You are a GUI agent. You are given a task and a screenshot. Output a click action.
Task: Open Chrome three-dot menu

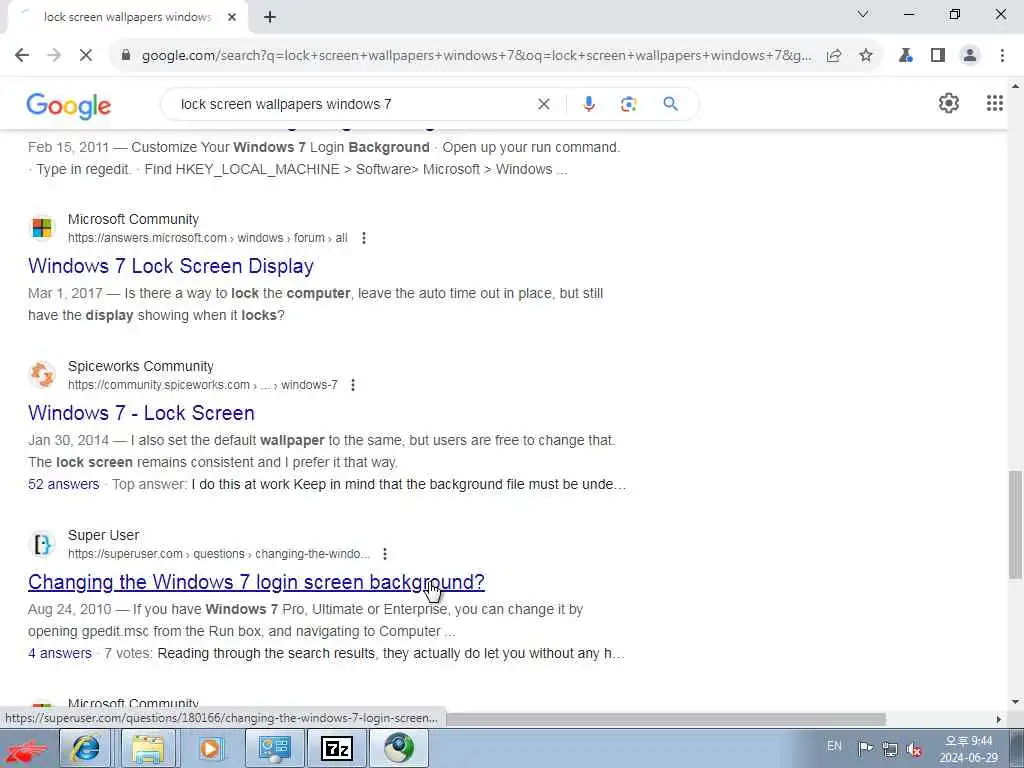click(1002, 56)
